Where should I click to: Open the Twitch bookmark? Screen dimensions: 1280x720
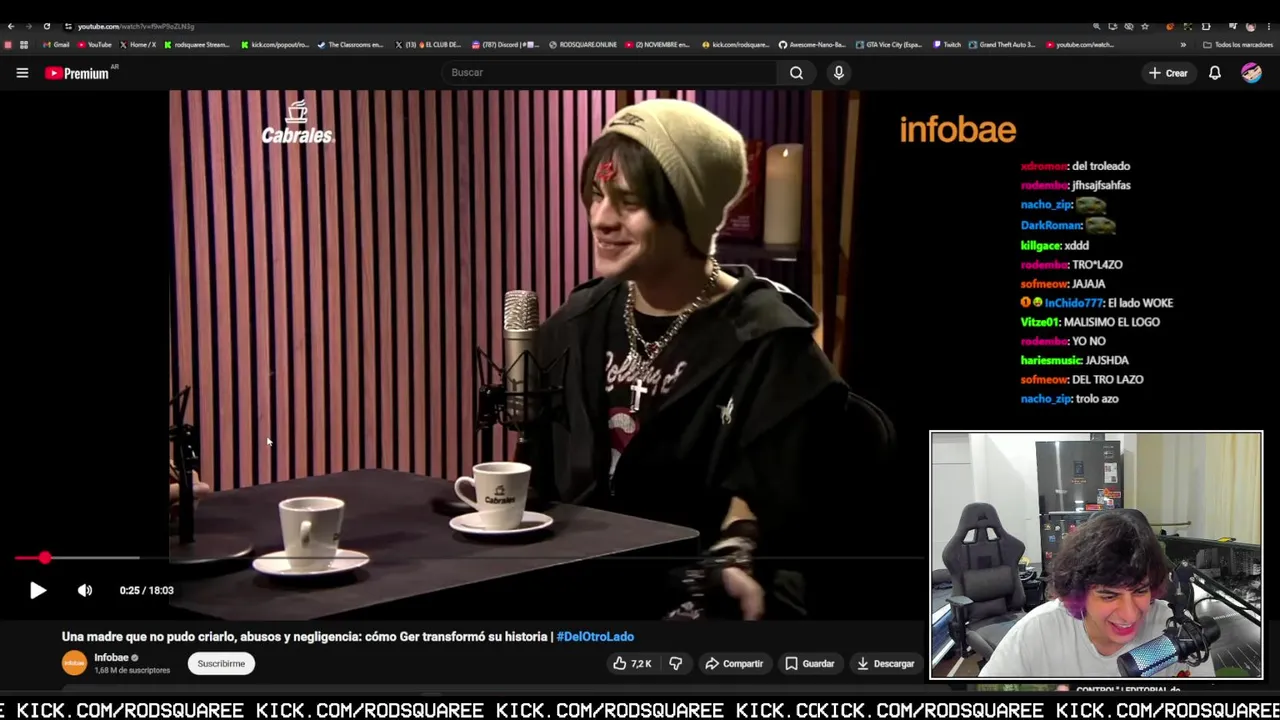click(947, 45)
